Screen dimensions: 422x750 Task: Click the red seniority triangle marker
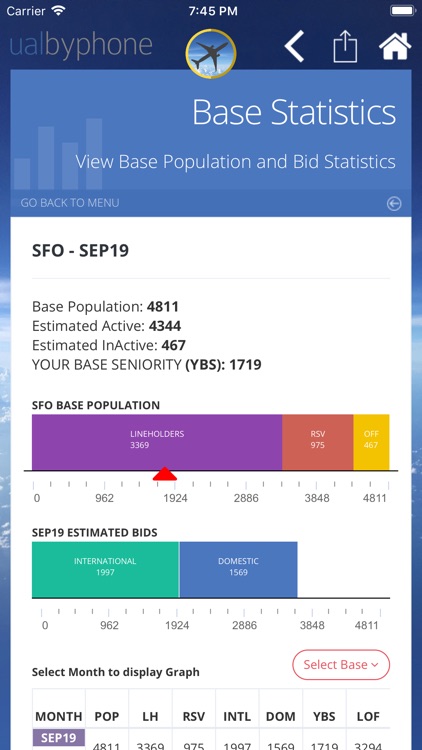tap(165, 474)
